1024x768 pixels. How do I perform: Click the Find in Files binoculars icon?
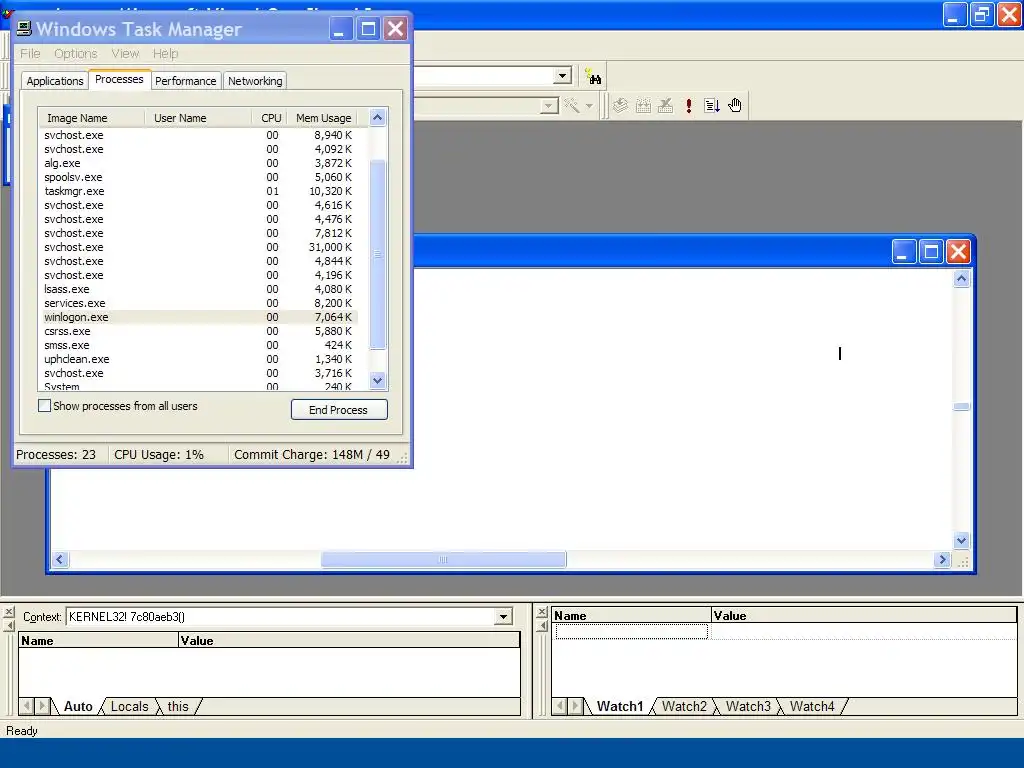coord(593,77)
